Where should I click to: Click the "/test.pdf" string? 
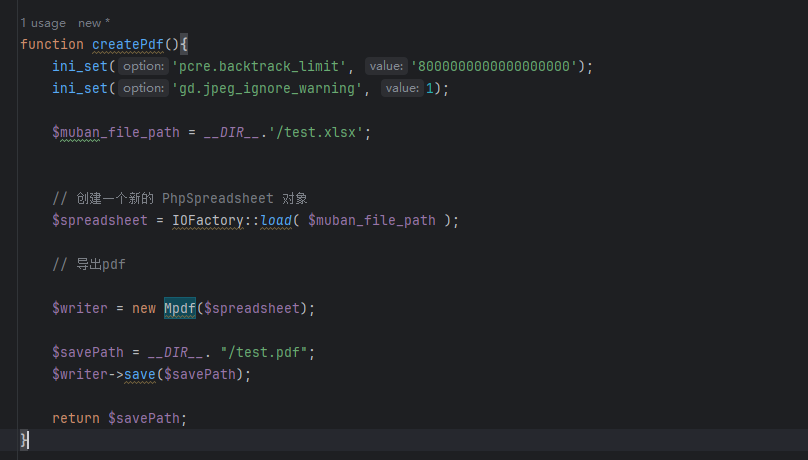click(x=264, y=352)
